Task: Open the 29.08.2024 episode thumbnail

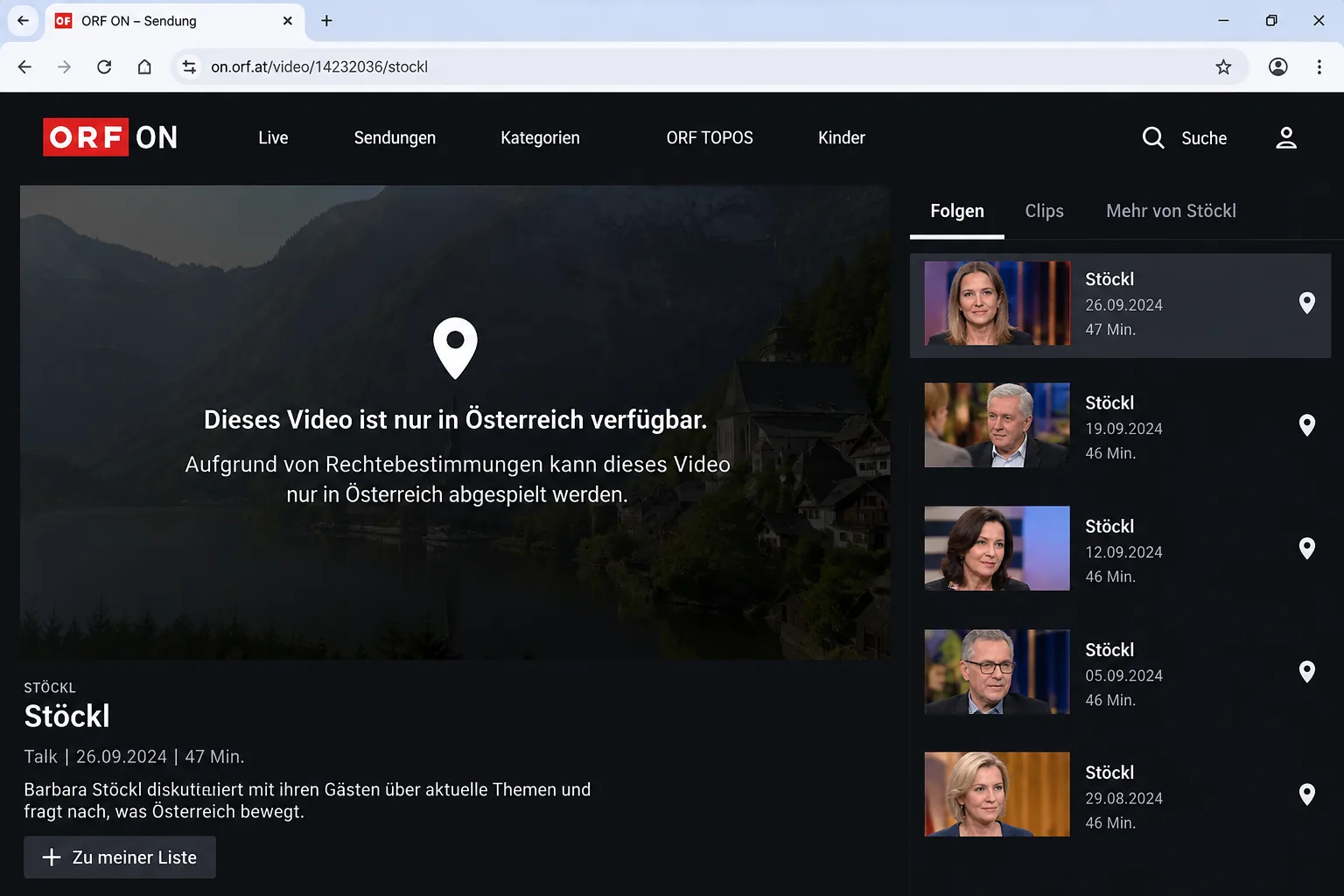Action: click(x=997, y=794)
